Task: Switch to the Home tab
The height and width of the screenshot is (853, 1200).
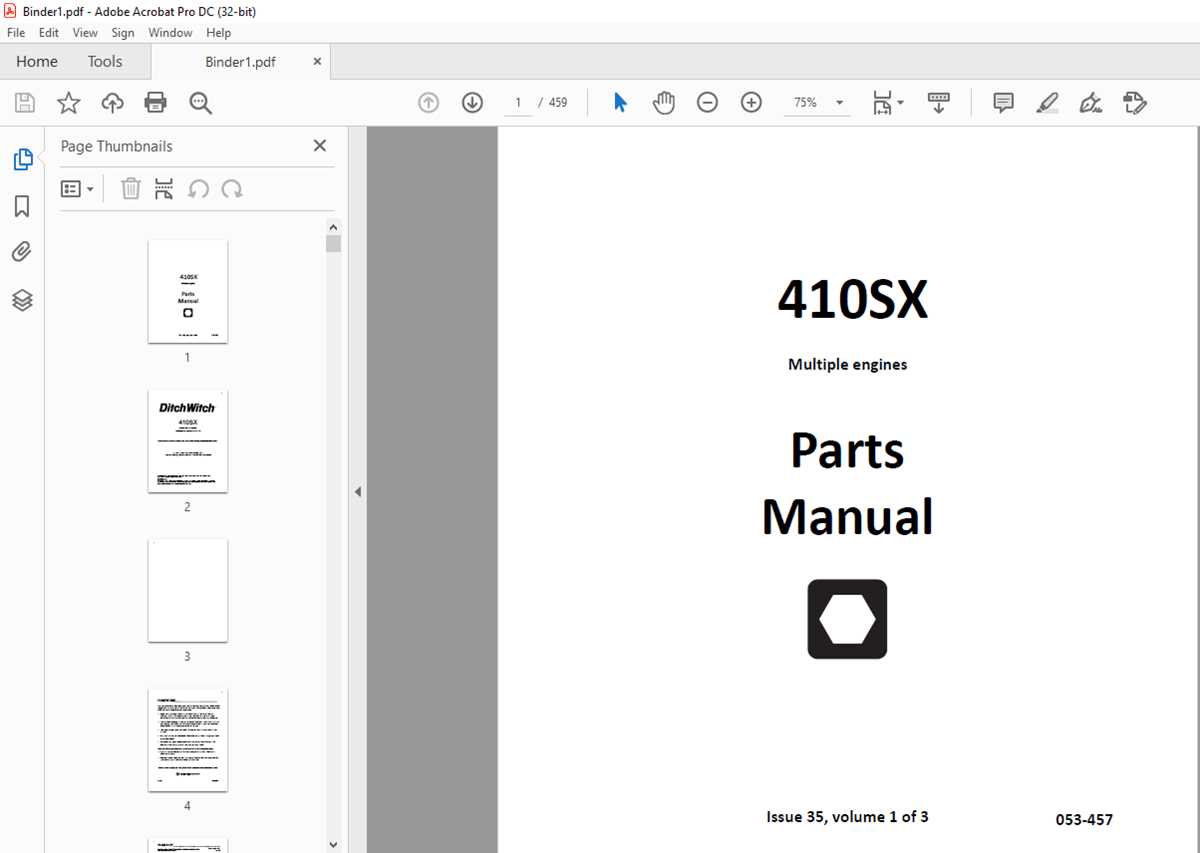Action: tap(37, 62)
